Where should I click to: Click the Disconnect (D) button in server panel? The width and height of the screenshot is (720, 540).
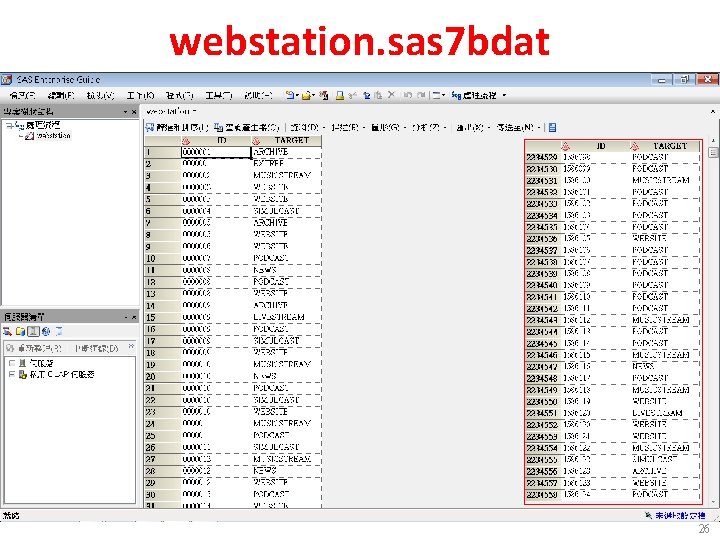point(96,348)
